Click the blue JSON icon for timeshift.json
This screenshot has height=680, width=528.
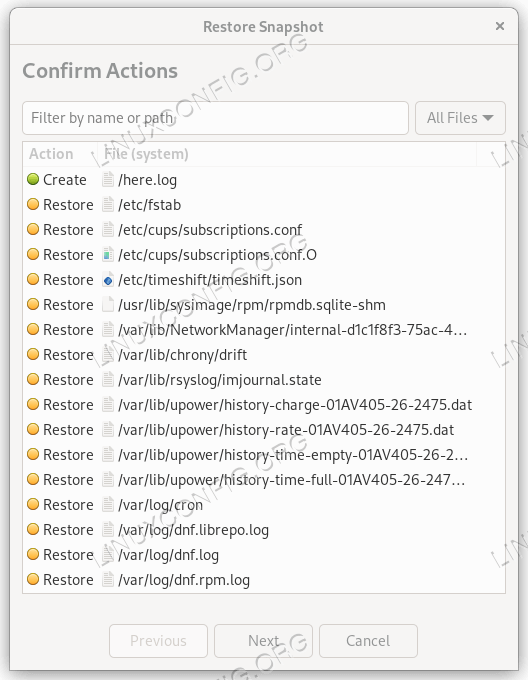108,280
